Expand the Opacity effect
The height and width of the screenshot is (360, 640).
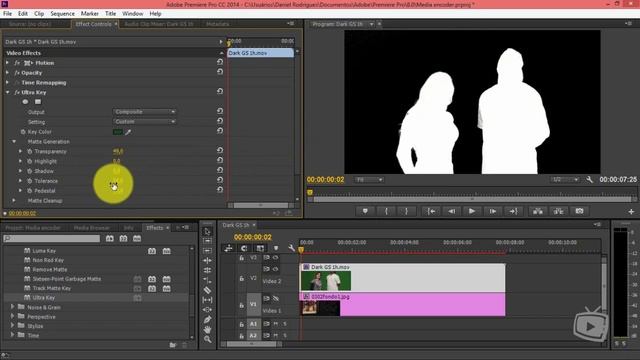(7, 73)
